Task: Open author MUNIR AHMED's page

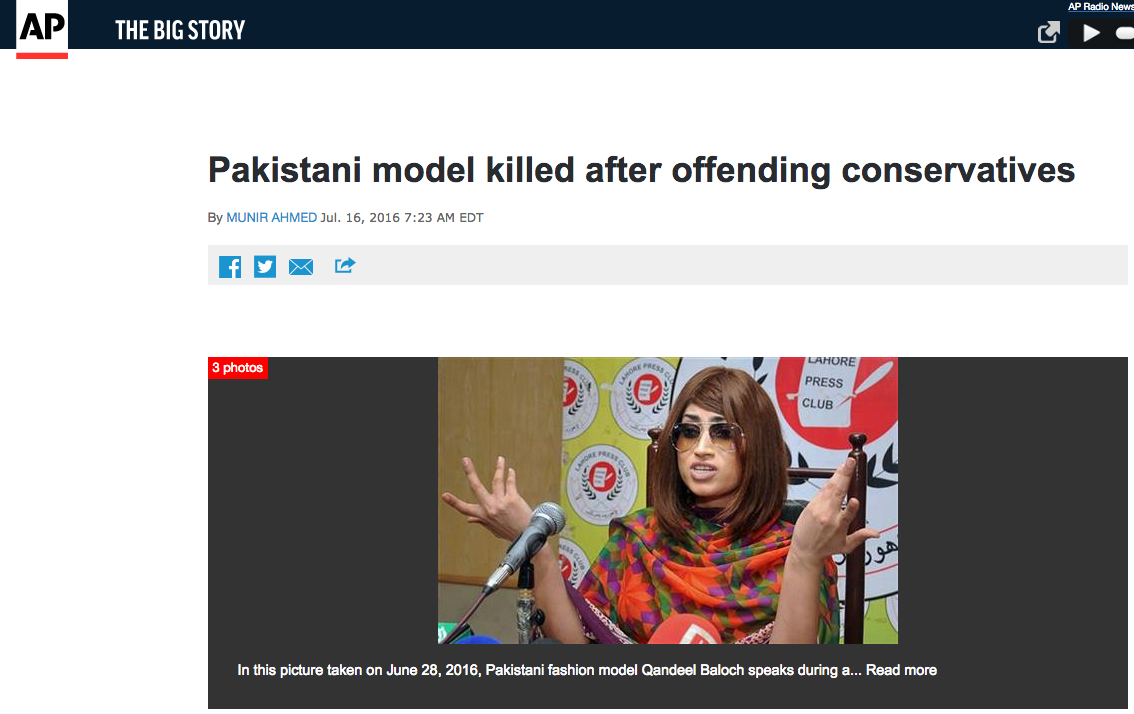Action: tap(271, 218)
